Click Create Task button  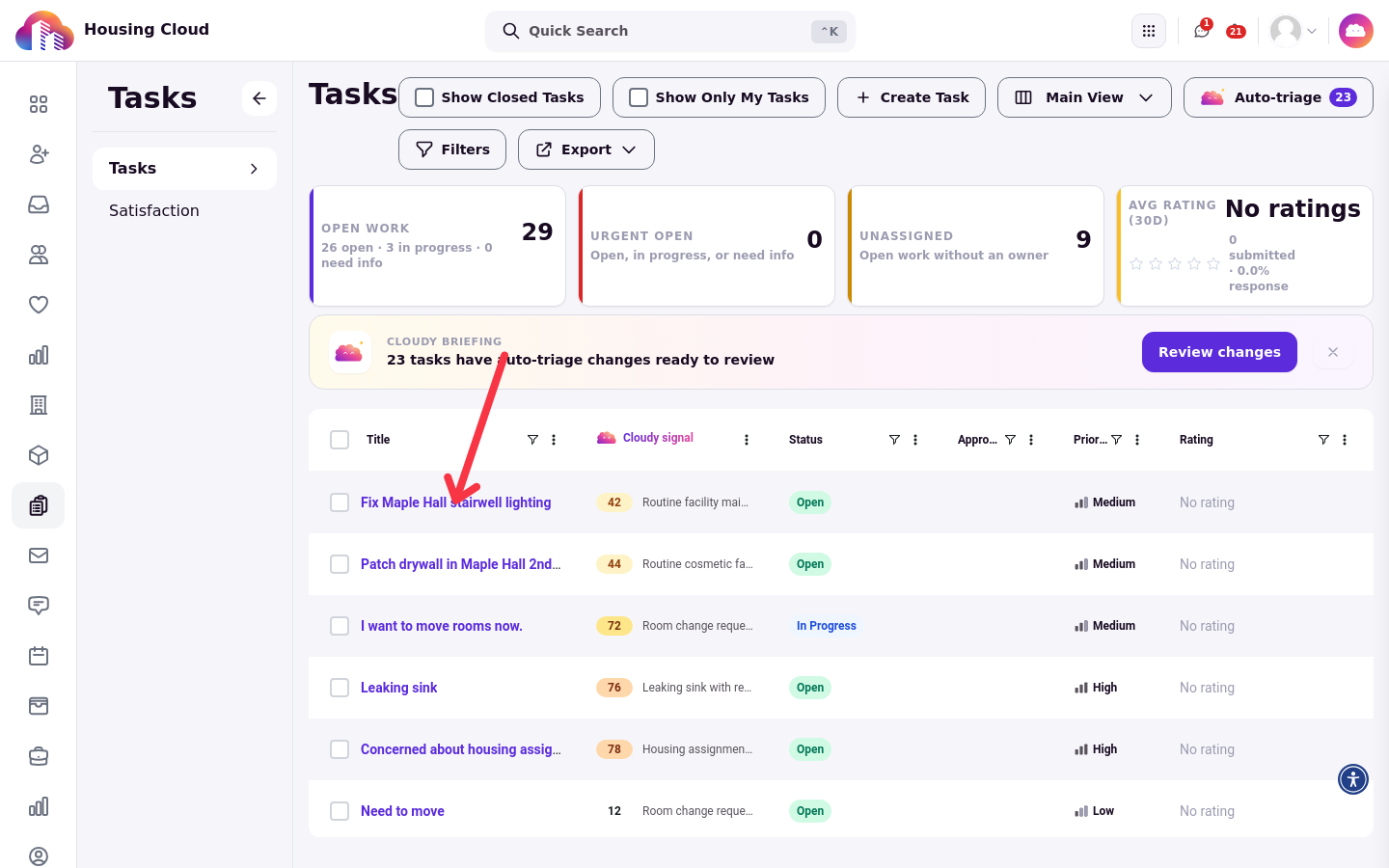(912, 97)
